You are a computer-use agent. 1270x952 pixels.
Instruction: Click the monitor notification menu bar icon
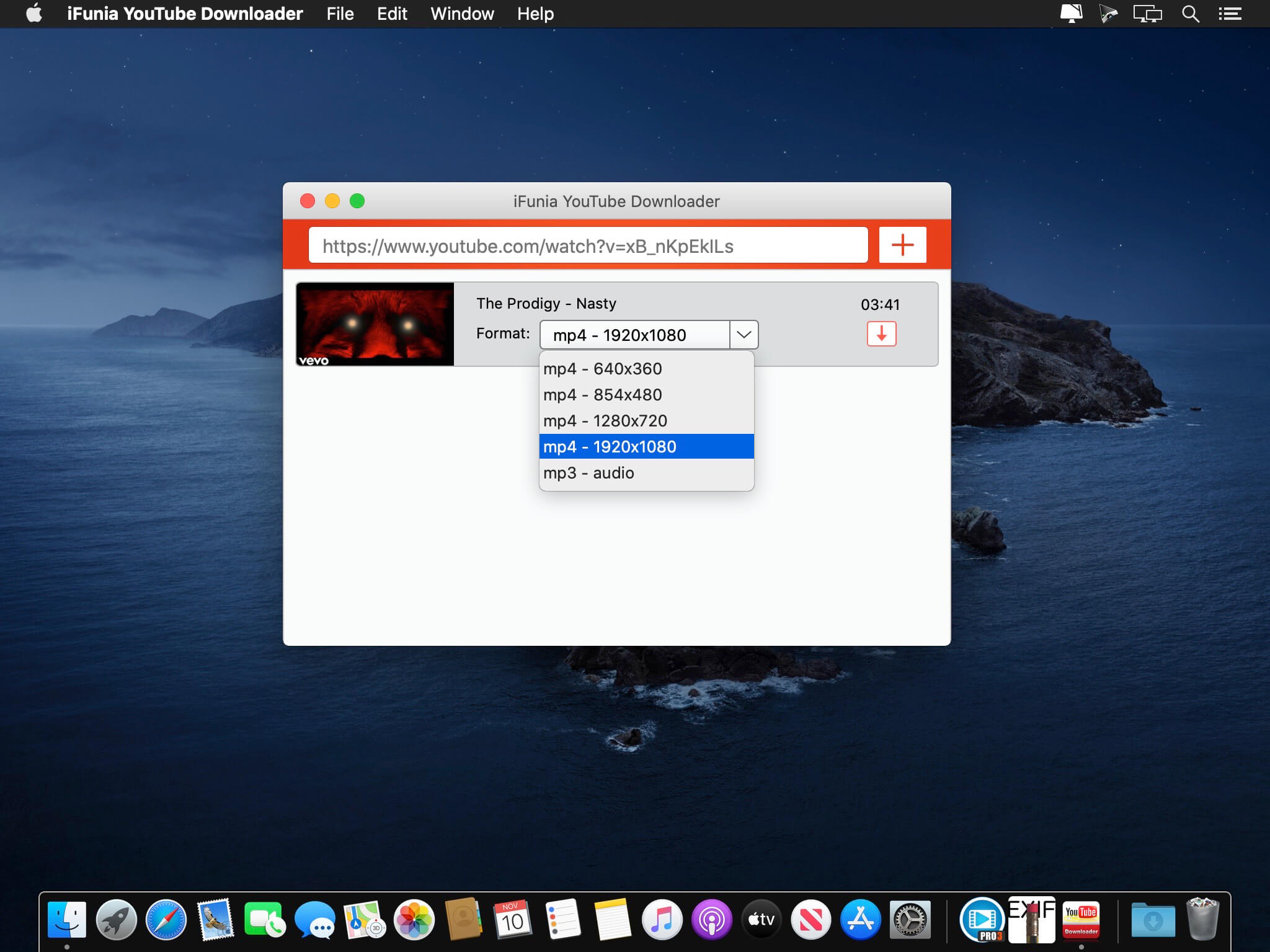(1071, 14)
